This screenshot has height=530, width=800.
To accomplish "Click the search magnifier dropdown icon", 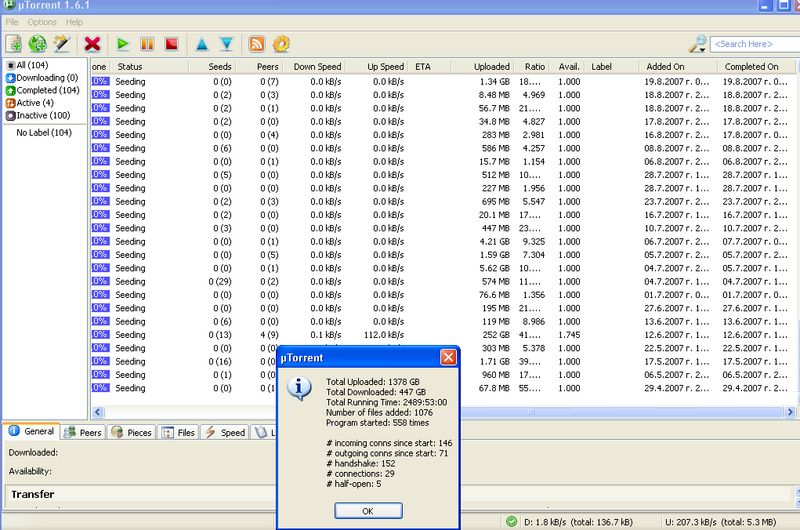I will click(697, 44).
